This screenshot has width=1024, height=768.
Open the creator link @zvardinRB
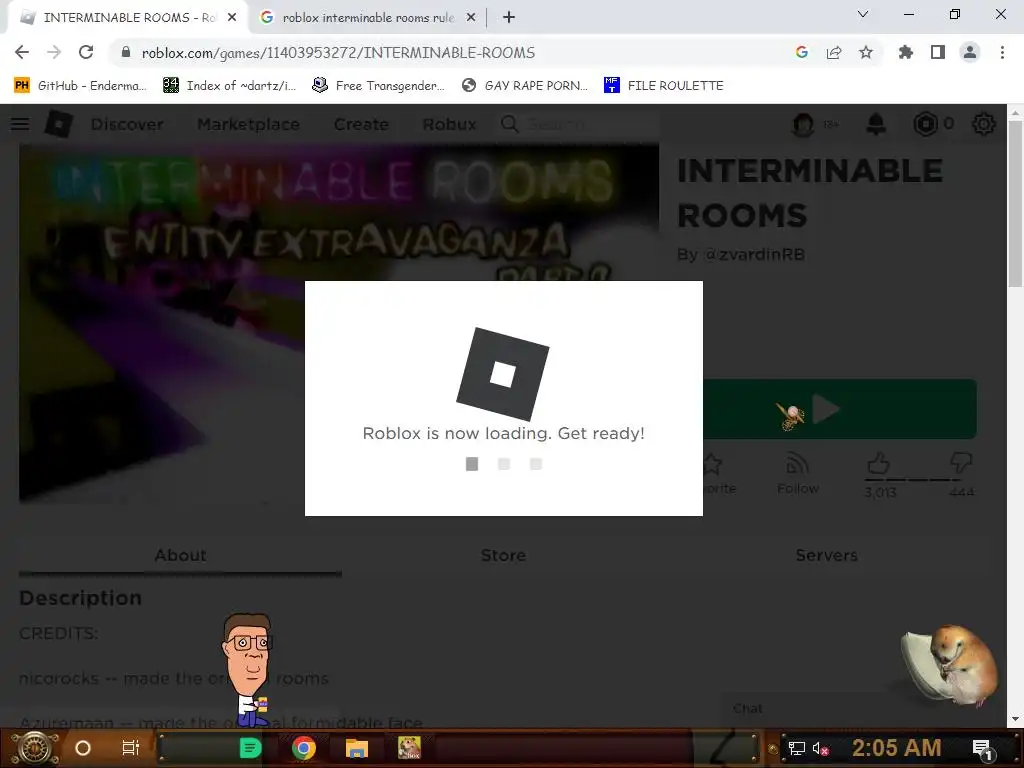pos(754,254)
